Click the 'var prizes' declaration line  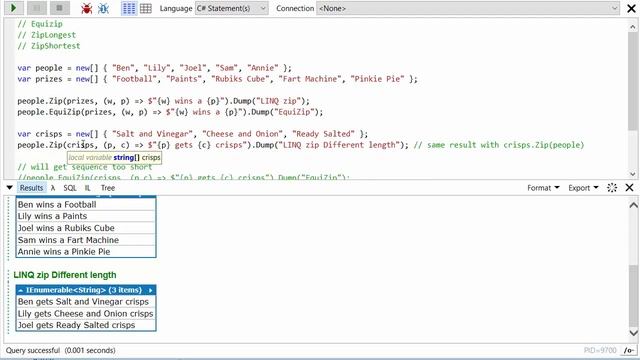tap(217, 79)
